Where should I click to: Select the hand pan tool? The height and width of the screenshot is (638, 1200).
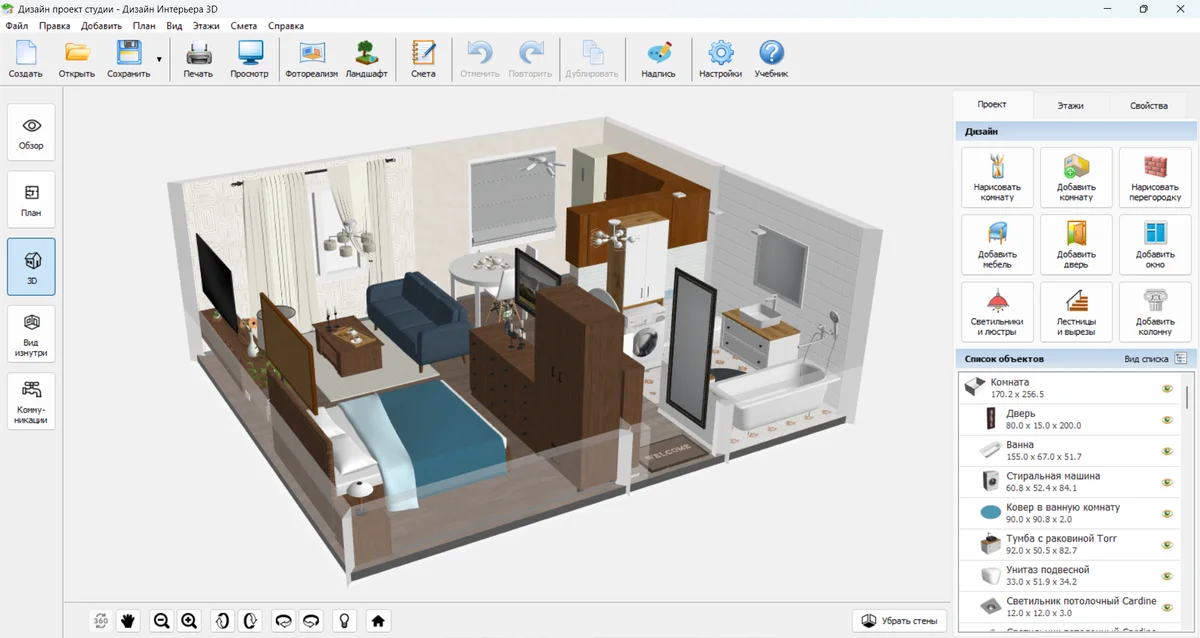coord(128,621)
